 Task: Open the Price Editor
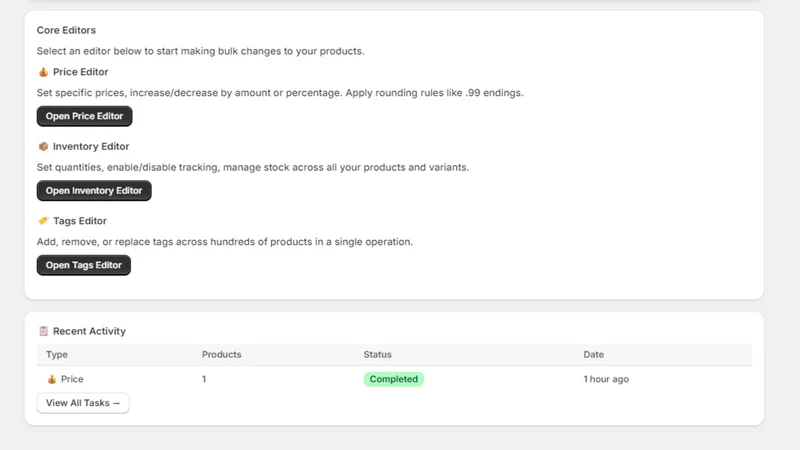coord(84,116)
